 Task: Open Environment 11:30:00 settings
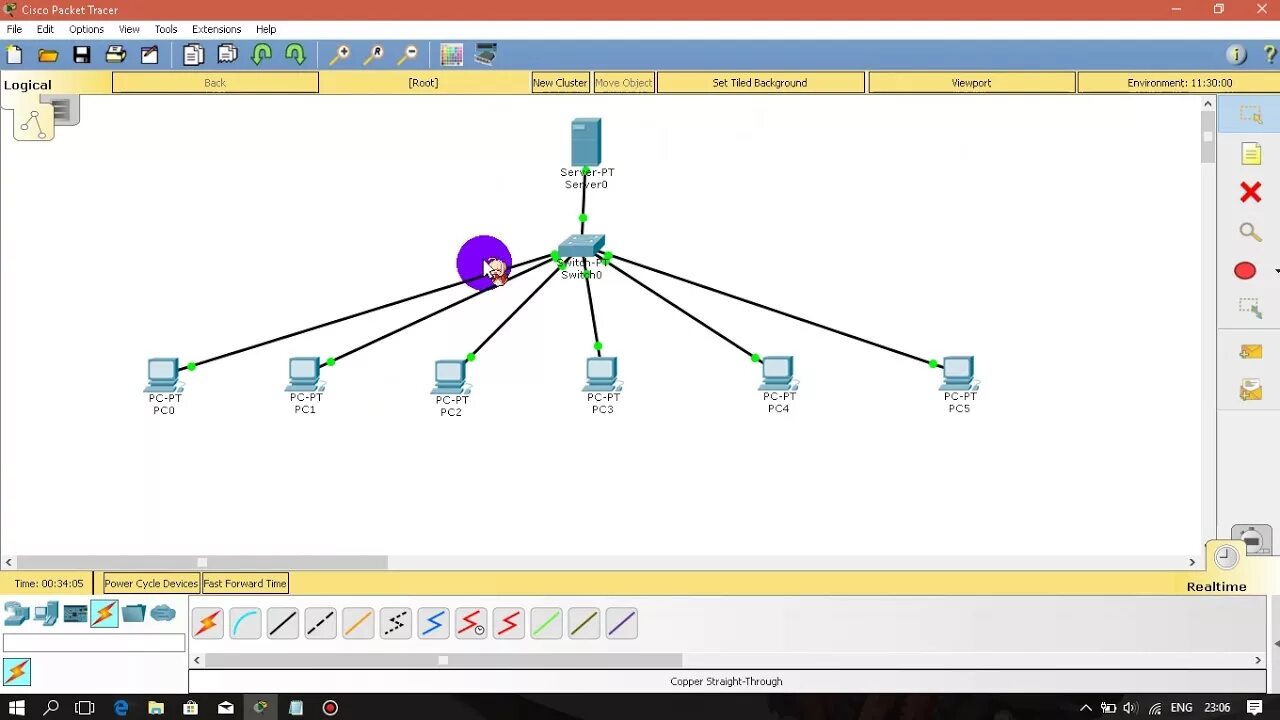click(1179, 83)
